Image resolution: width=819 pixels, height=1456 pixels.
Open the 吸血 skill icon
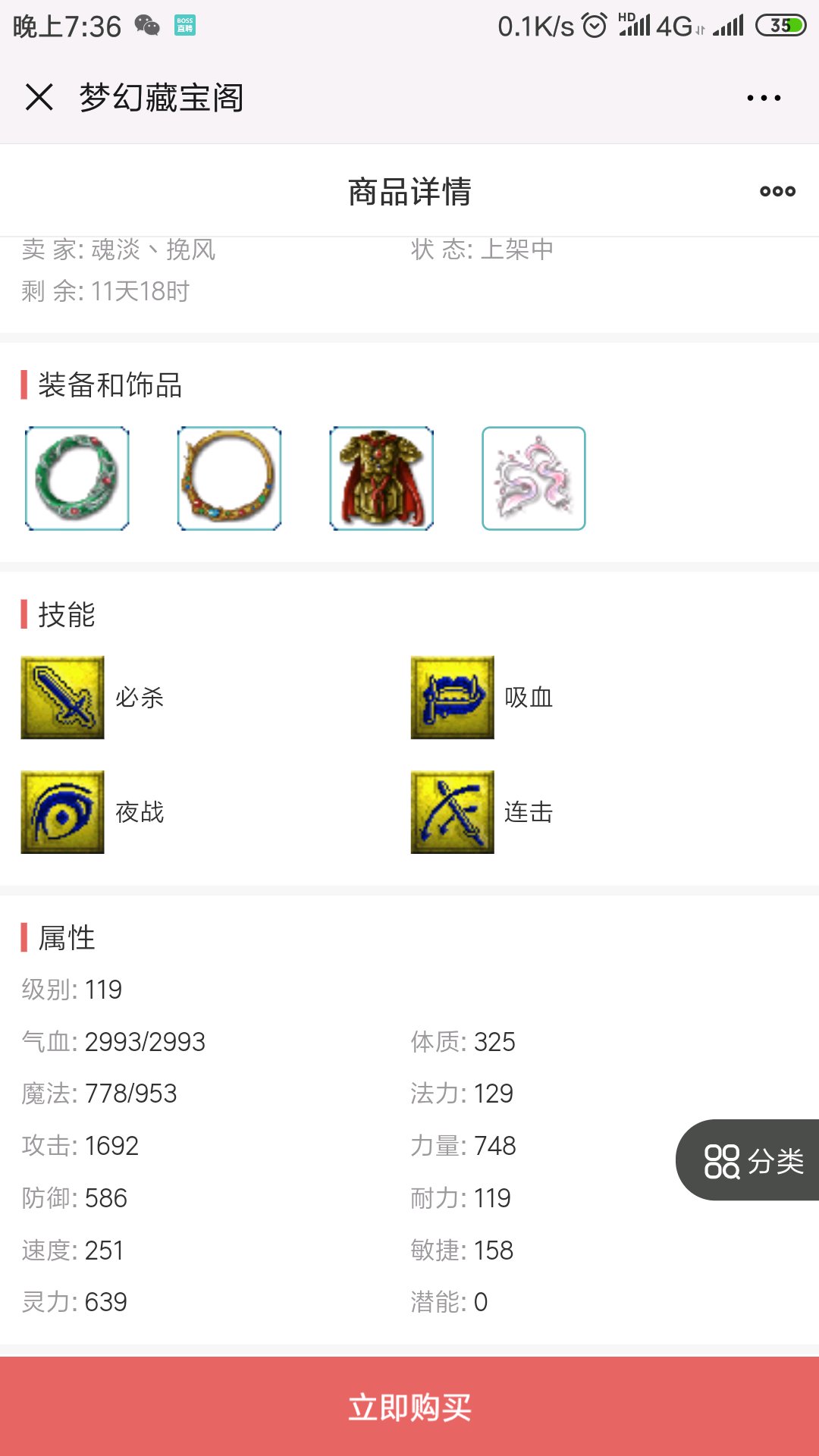pyautogui.click(x=453, y=698)
